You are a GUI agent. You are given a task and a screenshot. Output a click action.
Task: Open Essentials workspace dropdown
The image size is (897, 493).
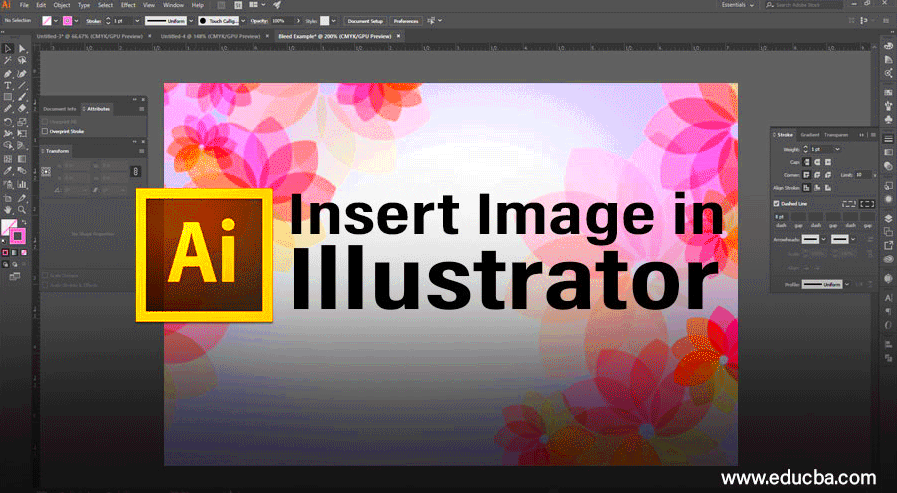(738, 5)
